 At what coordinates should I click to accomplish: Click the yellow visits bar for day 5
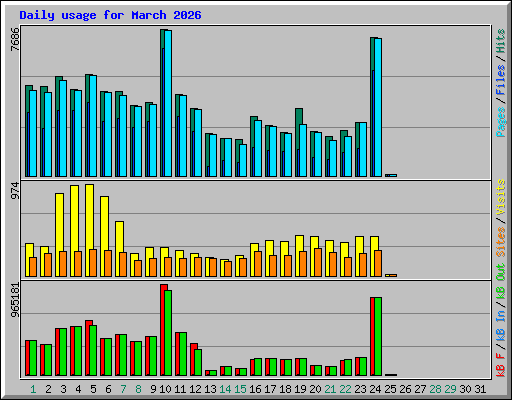pos(89,217)
